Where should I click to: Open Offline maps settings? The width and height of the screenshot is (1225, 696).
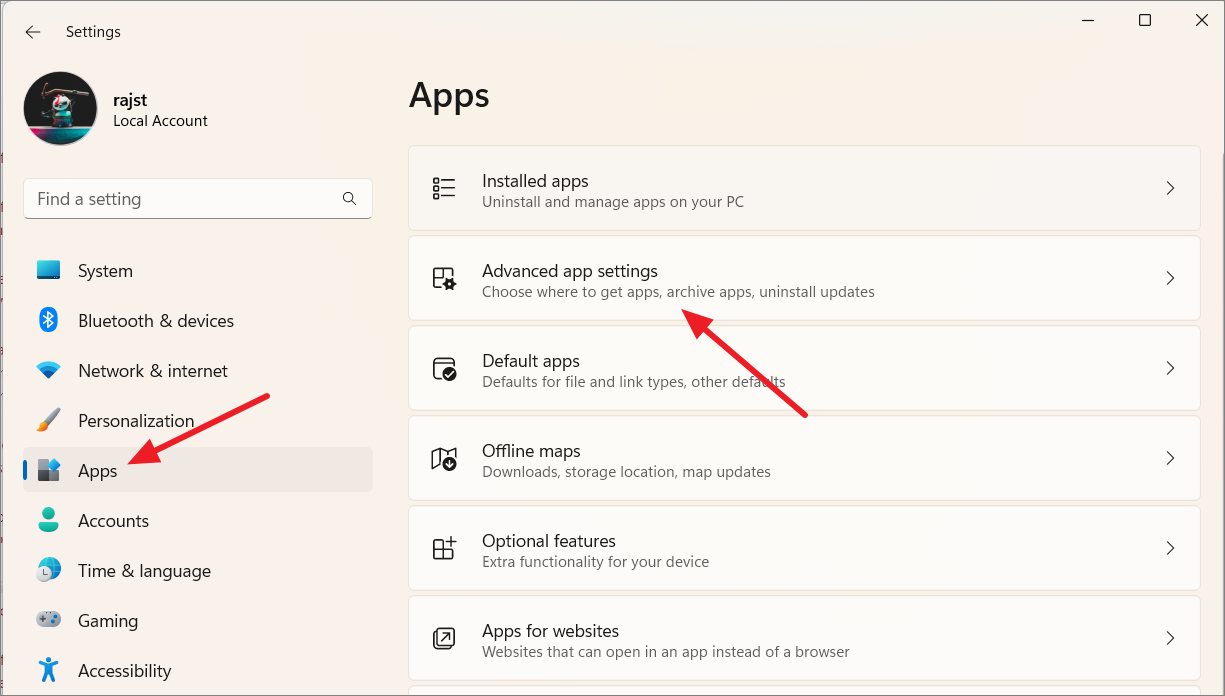pos(804,458)
